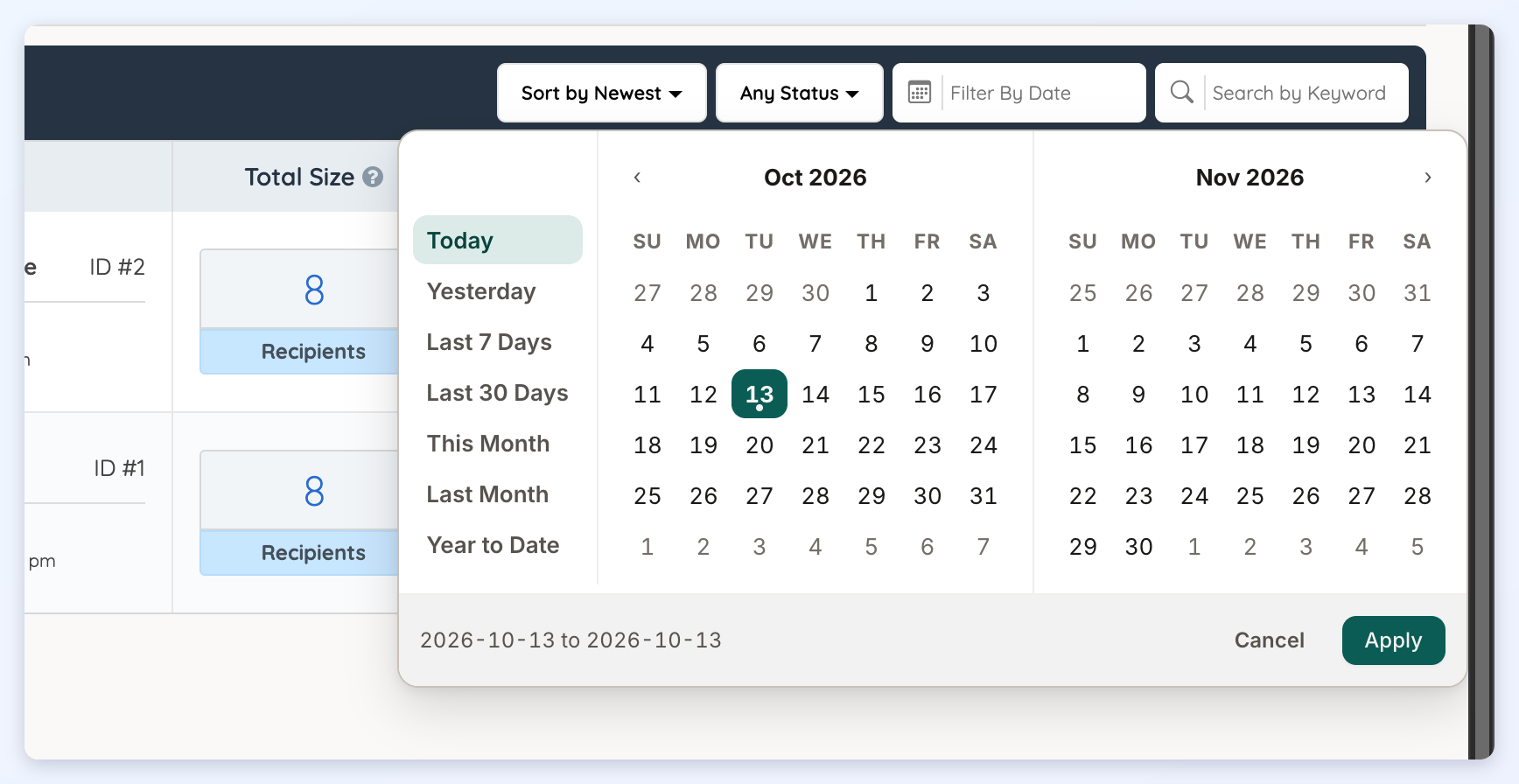Viewport: 1519px width, 784px height.
Task: Go to previous month with left chevron
Action: coord(637,178)
